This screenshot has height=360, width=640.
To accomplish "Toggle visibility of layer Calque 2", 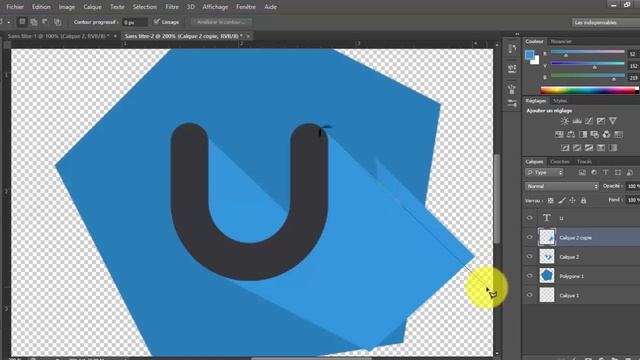I will [x=529, y=256].
